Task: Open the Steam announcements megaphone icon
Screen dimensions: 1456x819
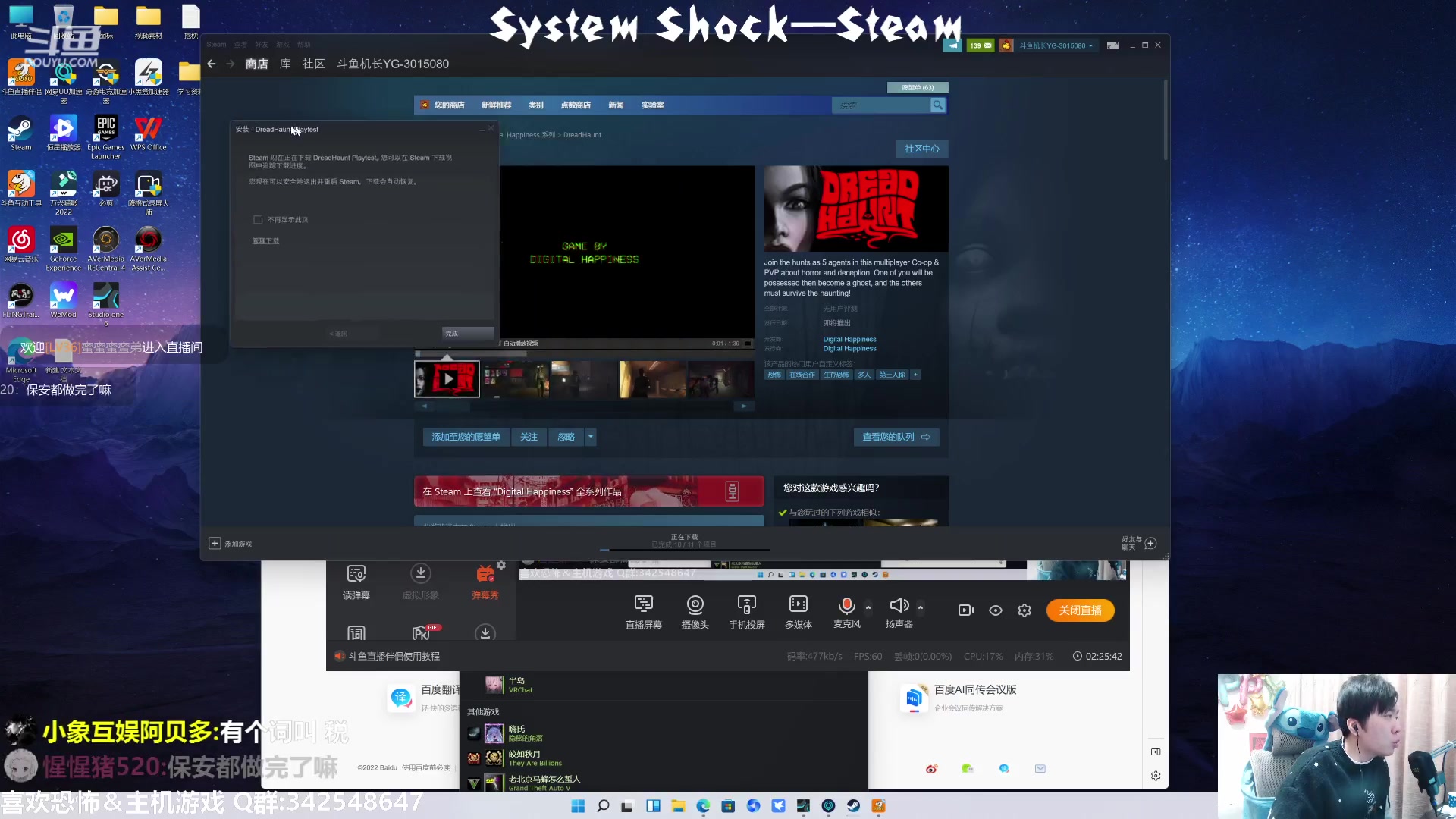Action: [952, 45]
